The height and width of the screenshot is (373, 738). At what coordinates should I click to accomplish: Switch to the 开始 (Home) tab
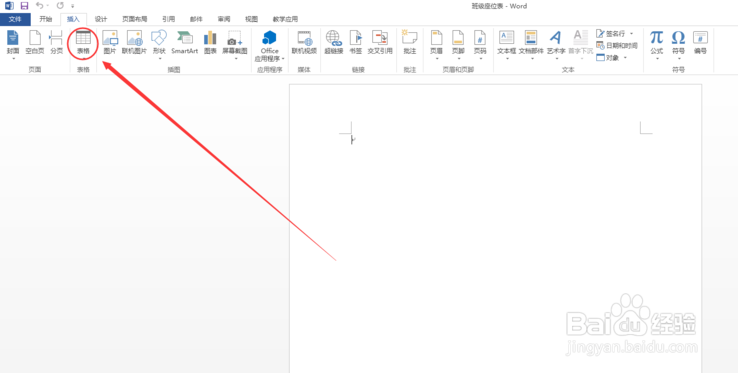click(x=46, y=19)
